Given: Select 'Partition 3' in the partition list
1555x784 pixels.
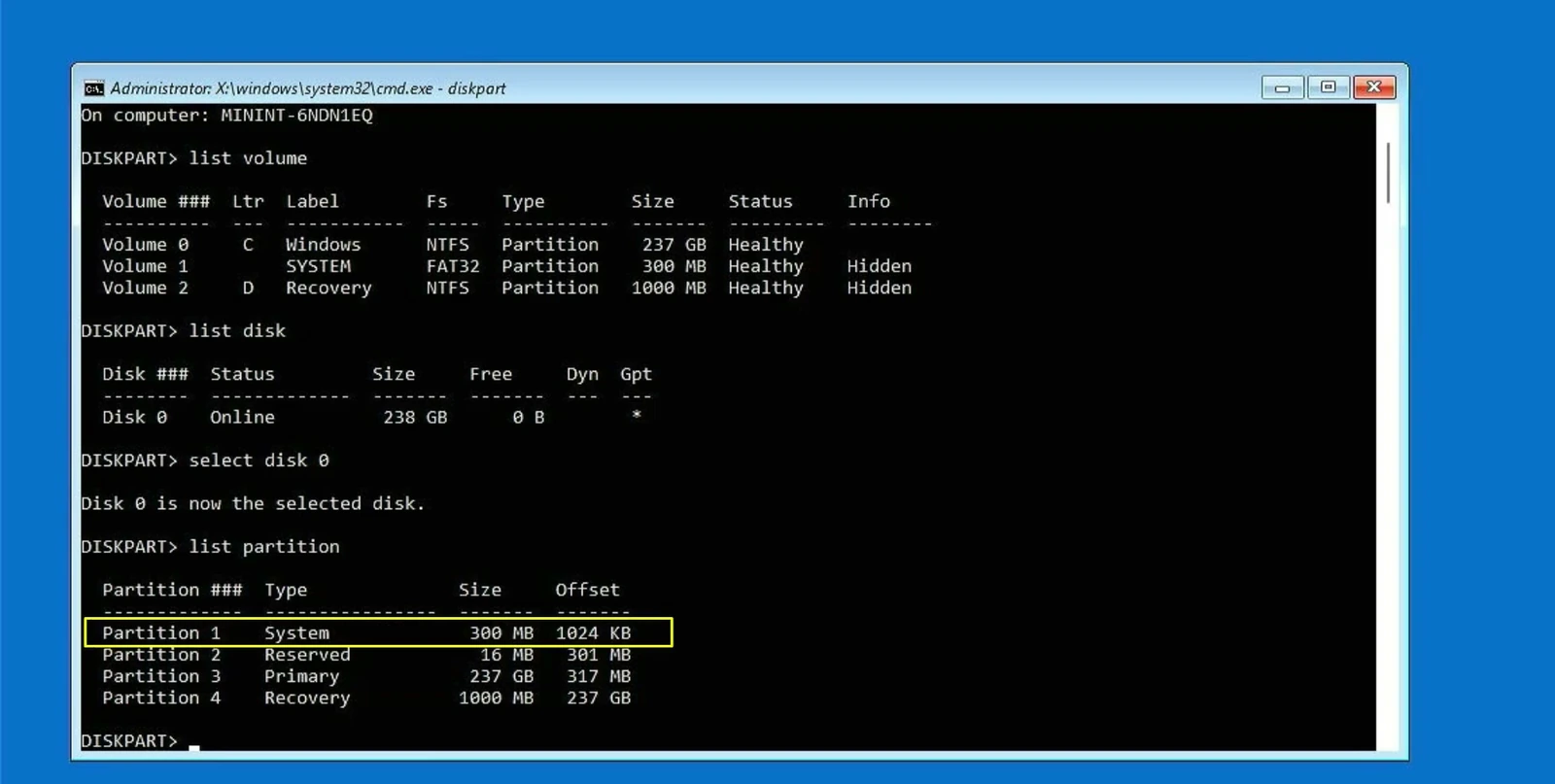Looking at the screenshot, I should click(x=161, y=676).
